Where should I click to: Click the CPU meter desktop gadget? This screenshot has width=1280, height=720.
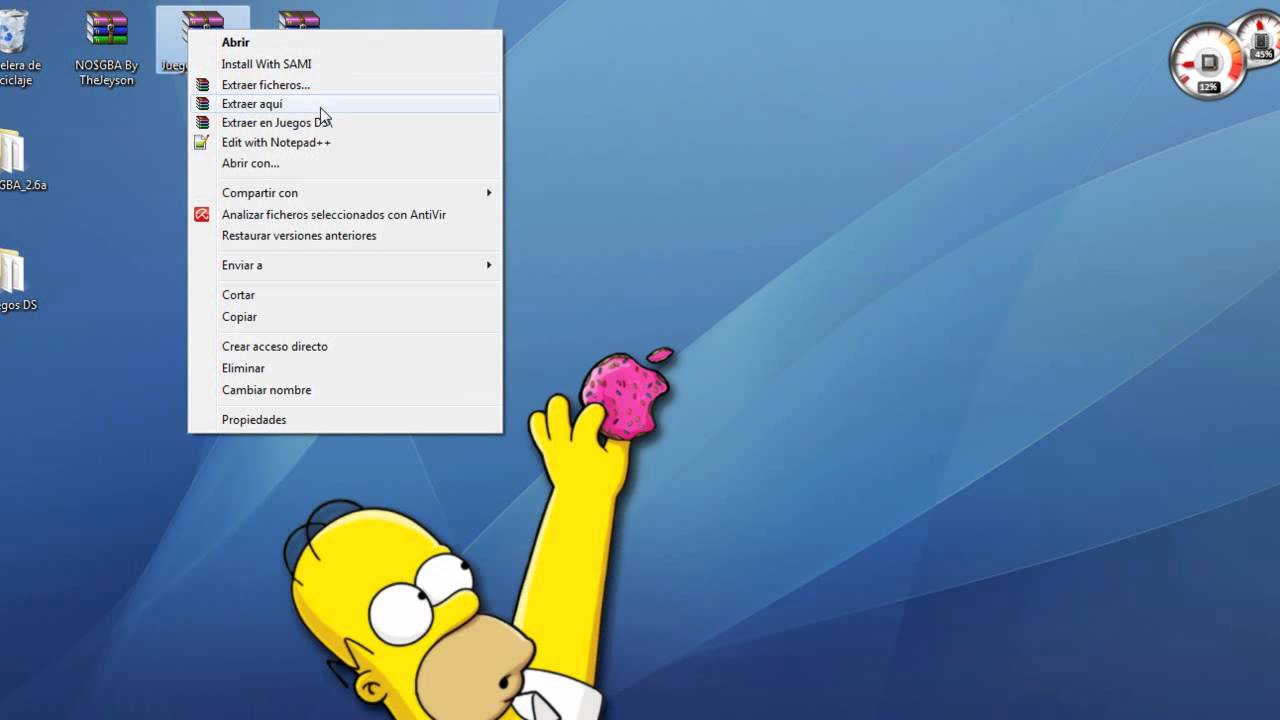tap(1209, 62)
